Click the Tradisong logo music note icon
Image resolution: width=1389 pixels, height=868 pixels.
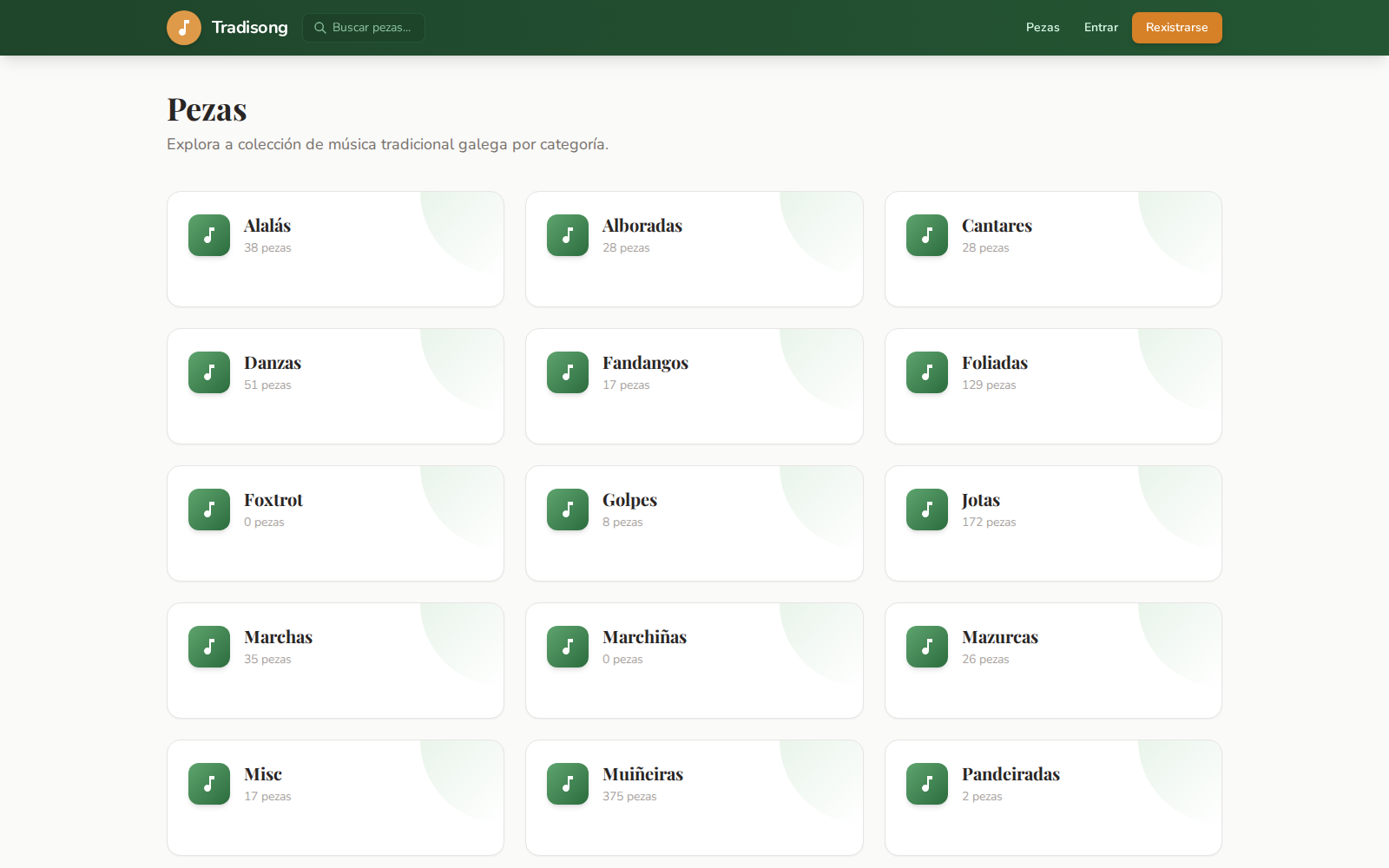click(x=184, y=27)
